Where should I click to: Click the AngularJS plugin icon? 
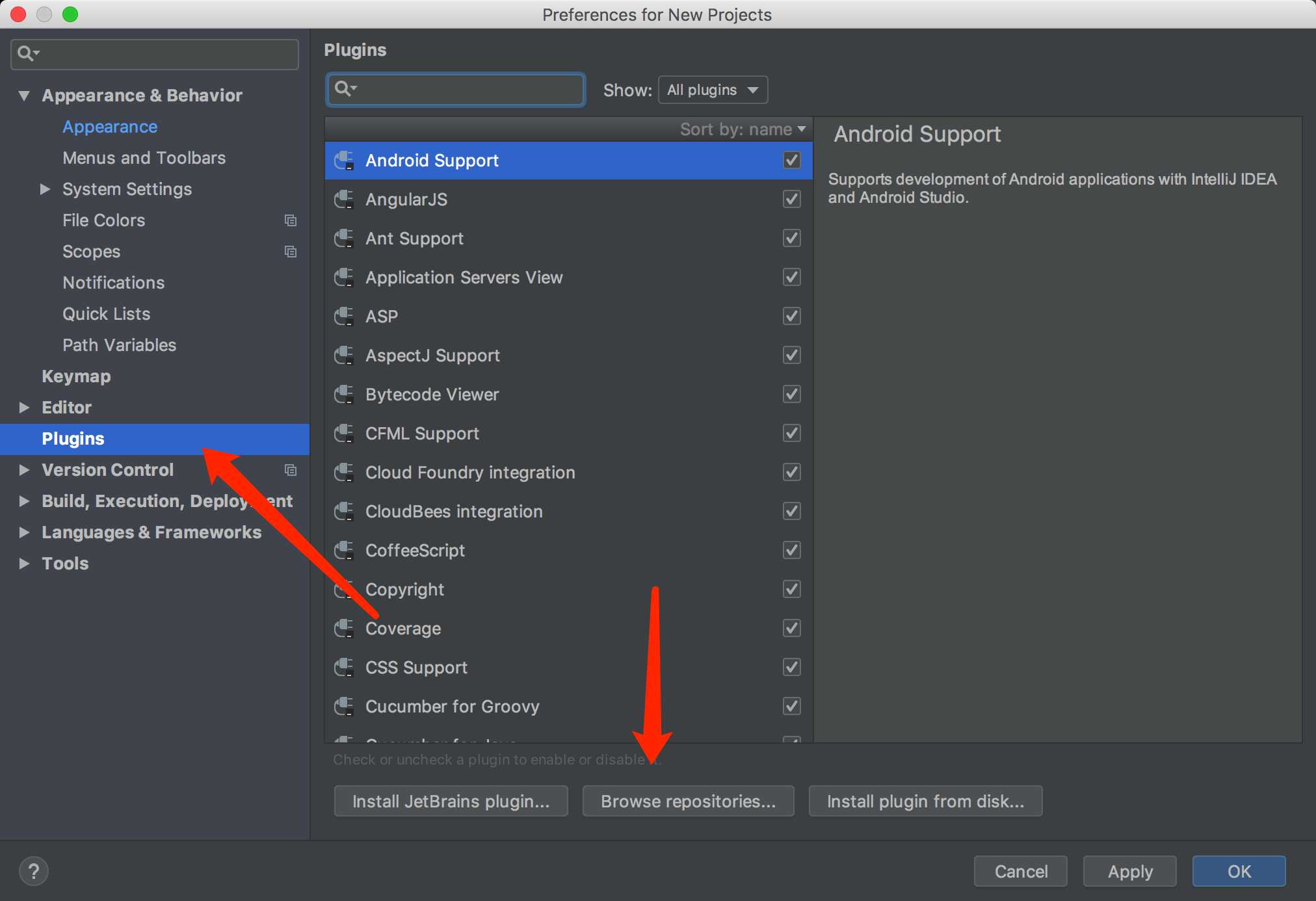click(344, 200)
